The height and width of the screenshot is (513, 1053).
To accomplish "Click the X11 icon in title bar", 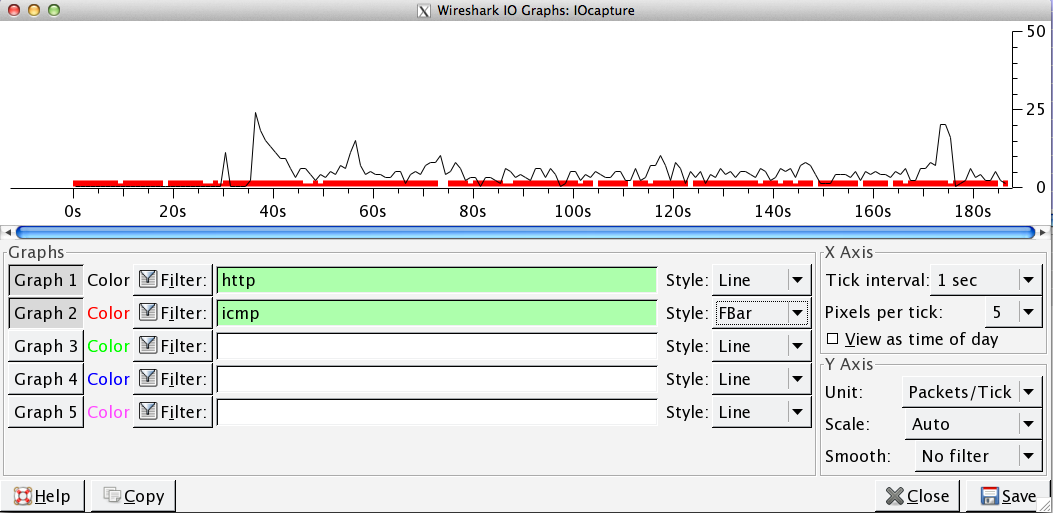I will 424,11.
